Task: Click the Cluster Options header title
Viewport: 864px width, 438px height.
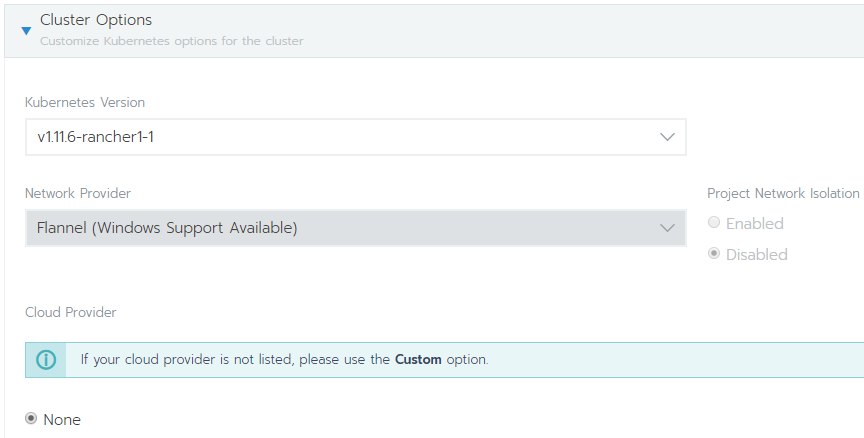Action: click(96, 20)
